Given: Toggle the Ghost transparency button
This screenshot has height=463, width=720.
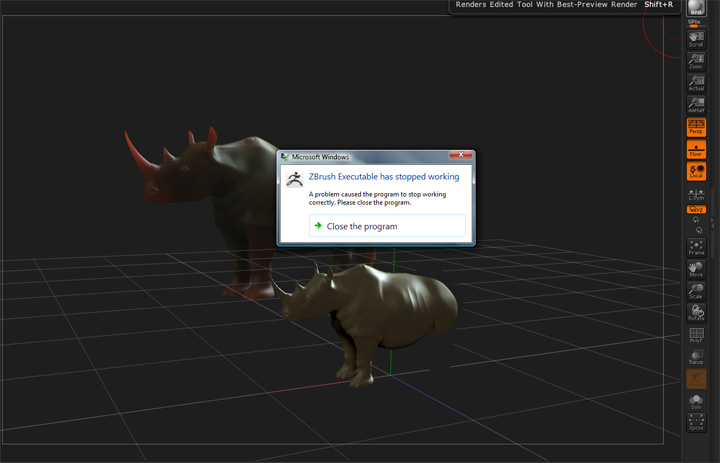Looking at the screenshot, I should coord(696,379).
